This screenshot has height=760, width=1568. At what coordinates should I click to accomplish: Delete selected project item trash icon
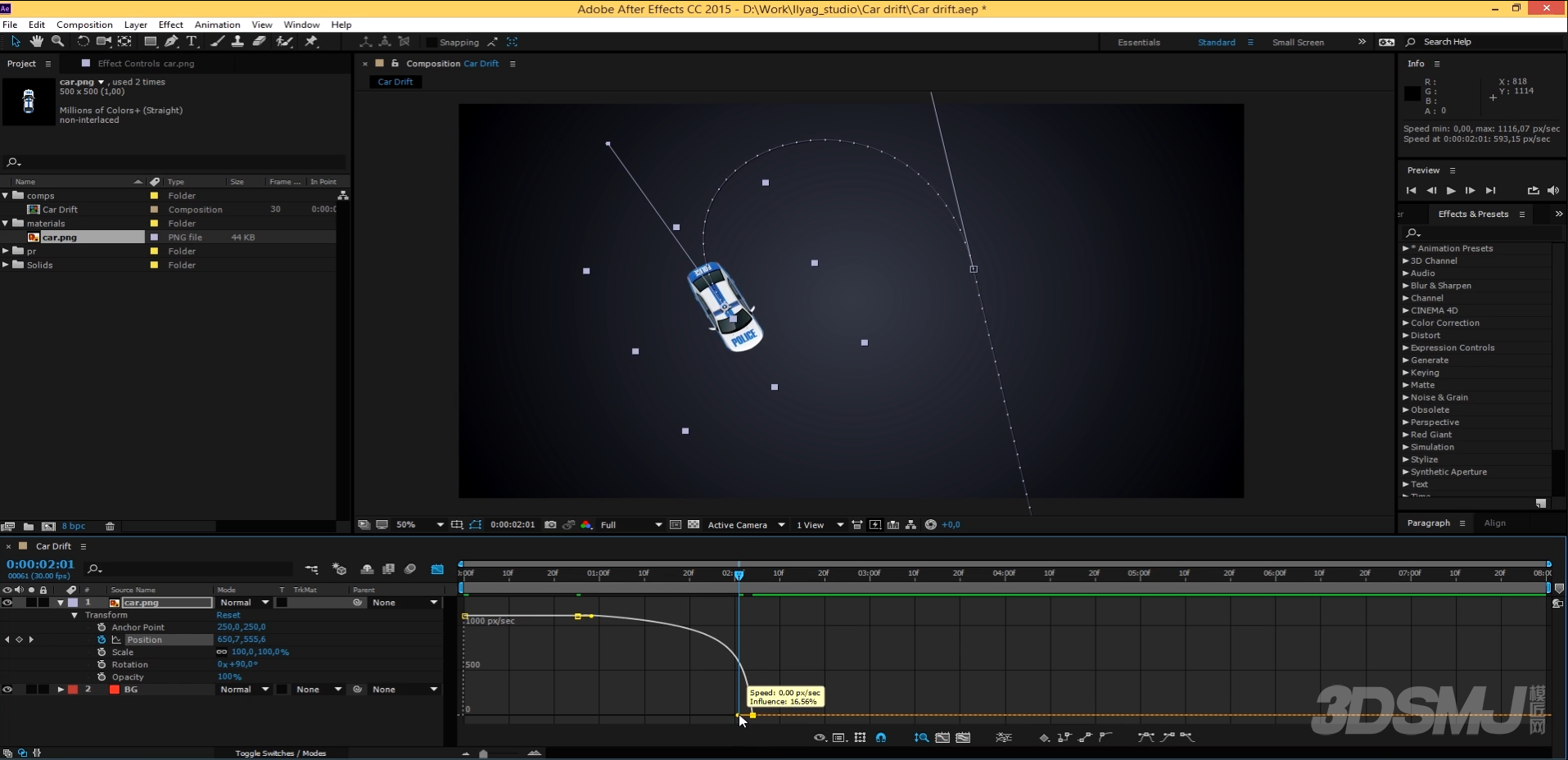point(110,527)
